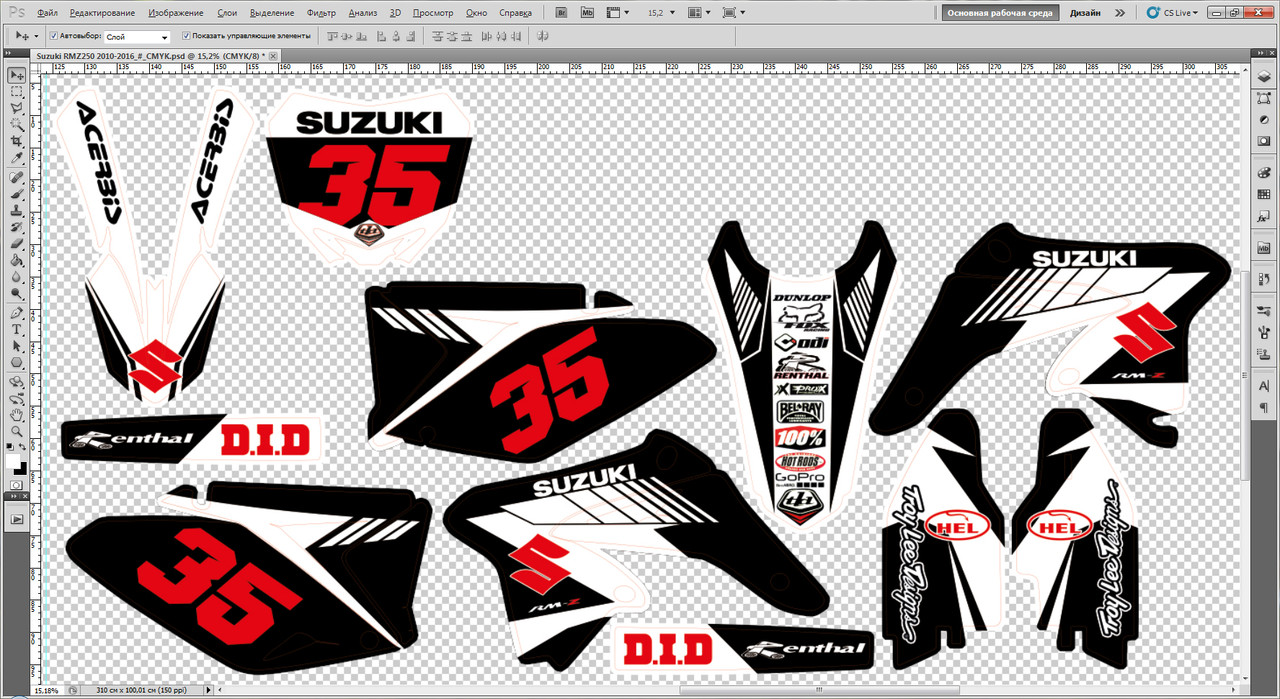Viewport: 1280px width, 699px height.
Task: Open the Файл menu
Action: point(47,13)
